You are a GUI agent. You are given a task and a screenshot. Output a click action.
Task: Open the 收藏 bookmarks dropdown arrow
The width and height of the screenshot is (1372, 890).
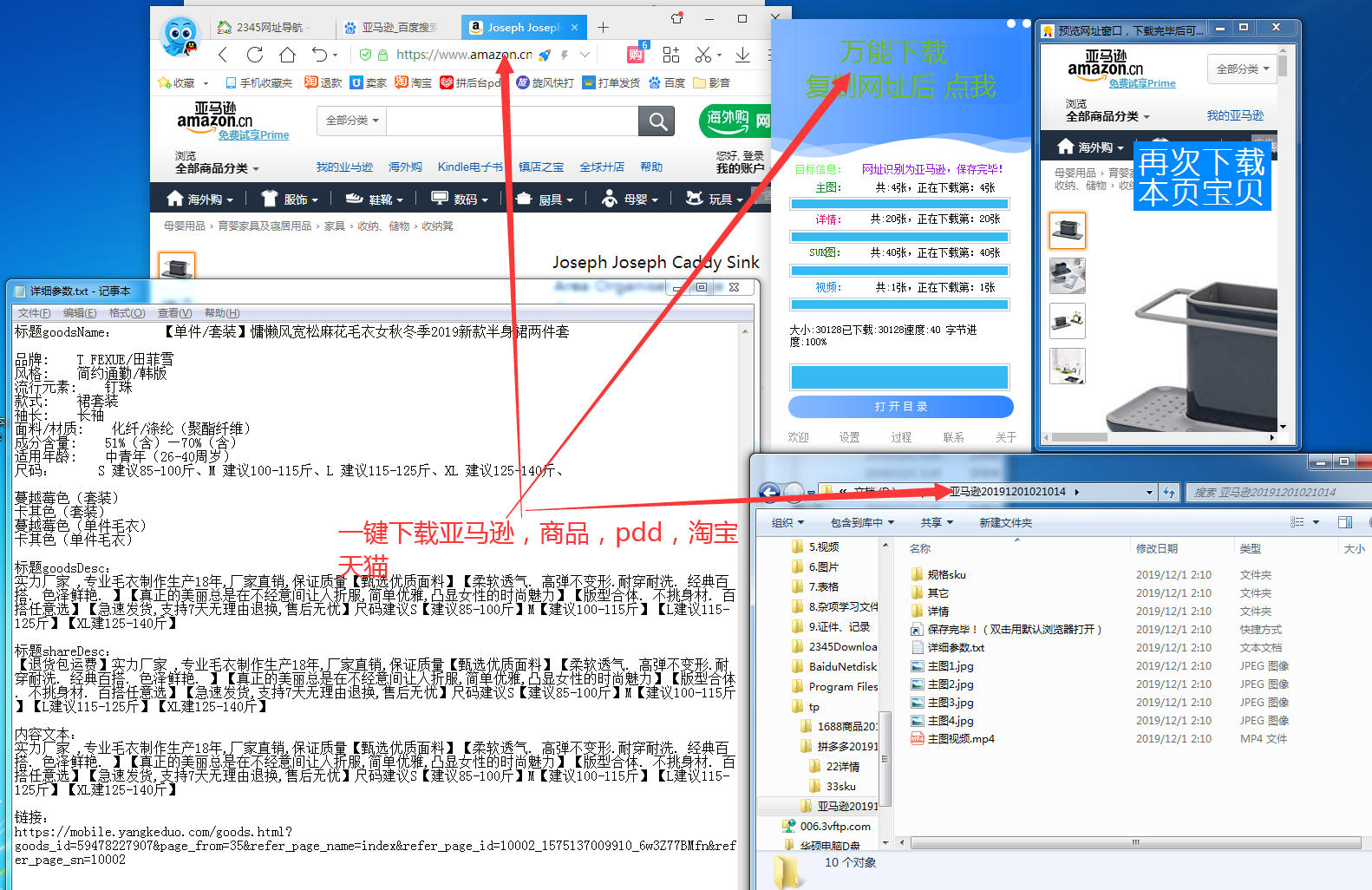coord(206,83)
